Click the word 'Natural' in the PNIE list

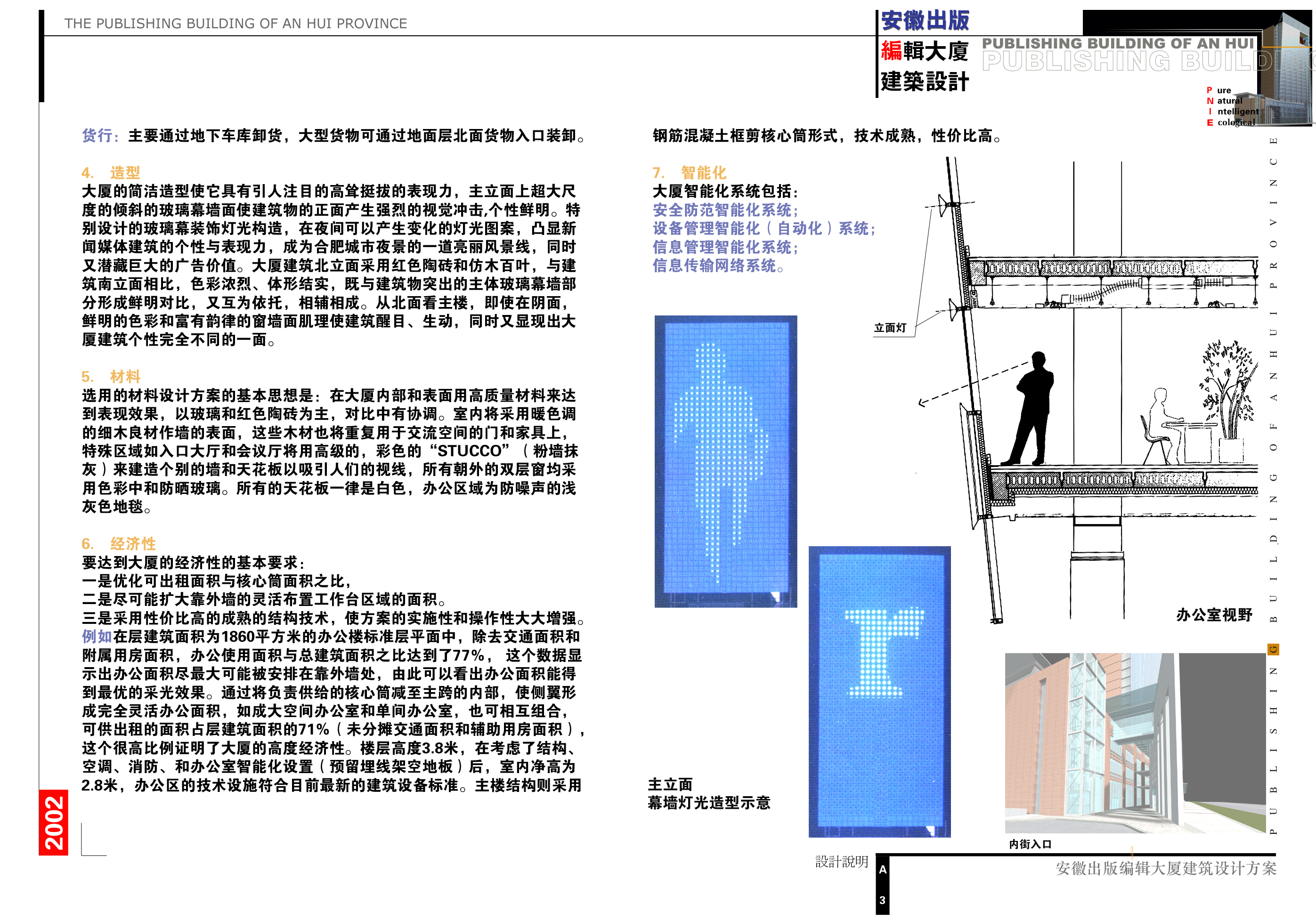click(x=1224, y=101)
